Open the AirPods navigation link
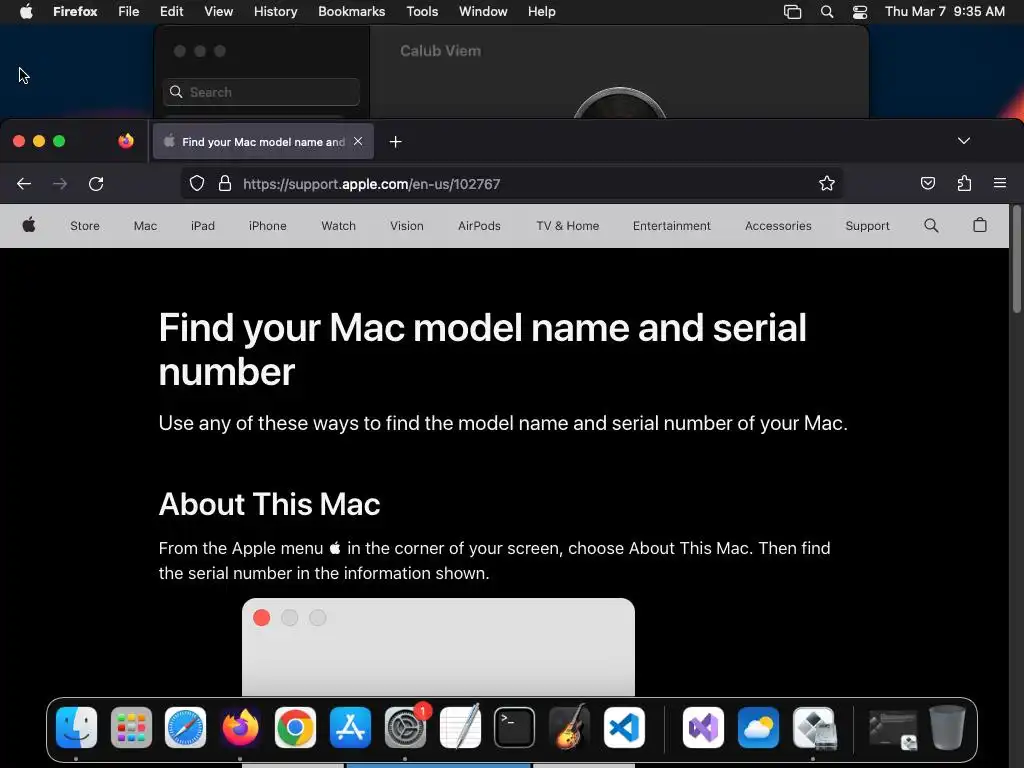Screen dimensions: 1024x768 click(479, 226)
